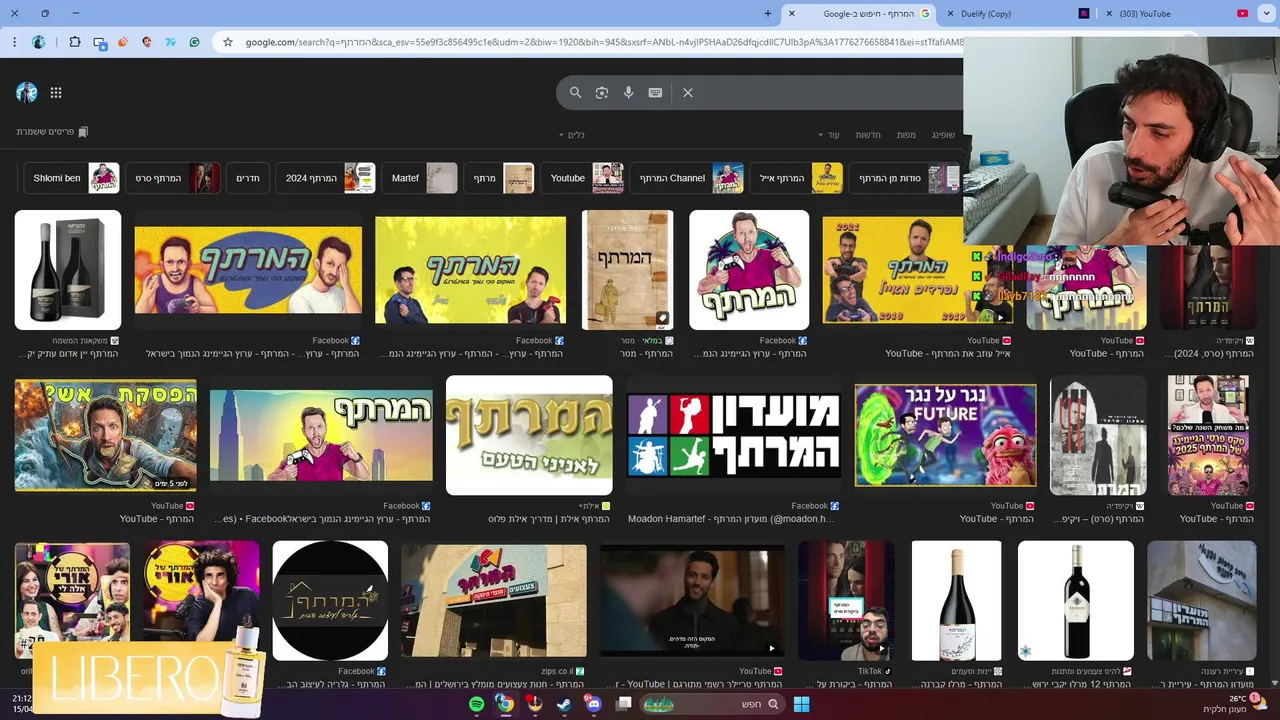
Task: Open the המרתף לאניני הטעם thumbnail
Action: point(529,436)
